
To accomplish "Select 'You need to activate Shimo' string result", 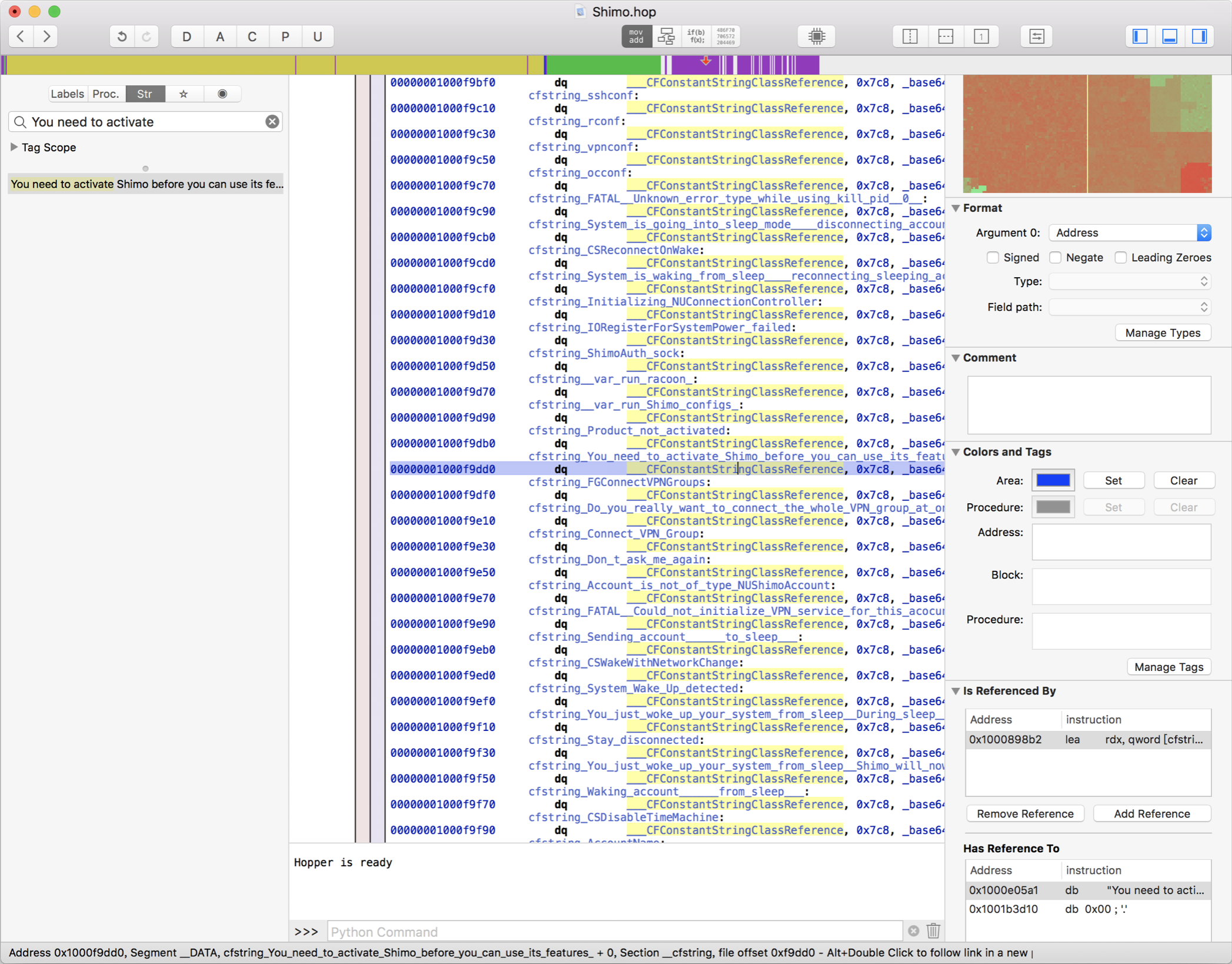I will 146,184.
